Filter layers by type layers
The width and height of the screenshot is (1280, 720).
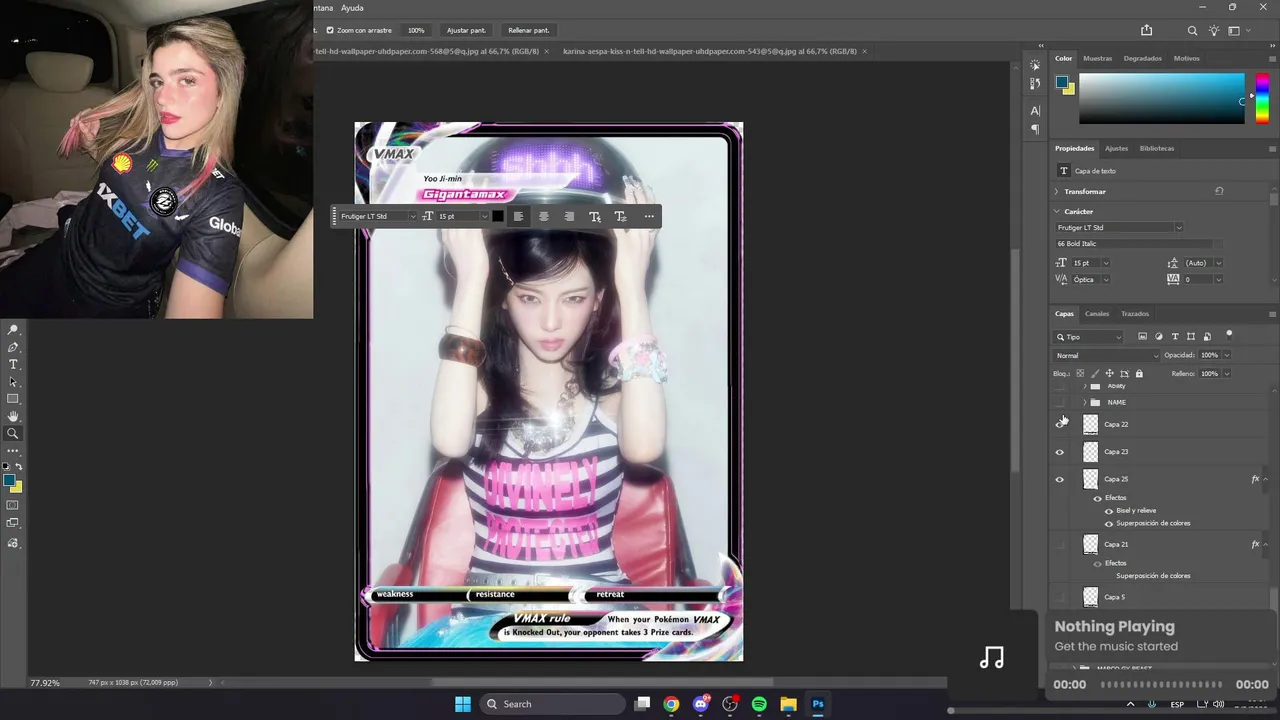[x=1175, y=337]
